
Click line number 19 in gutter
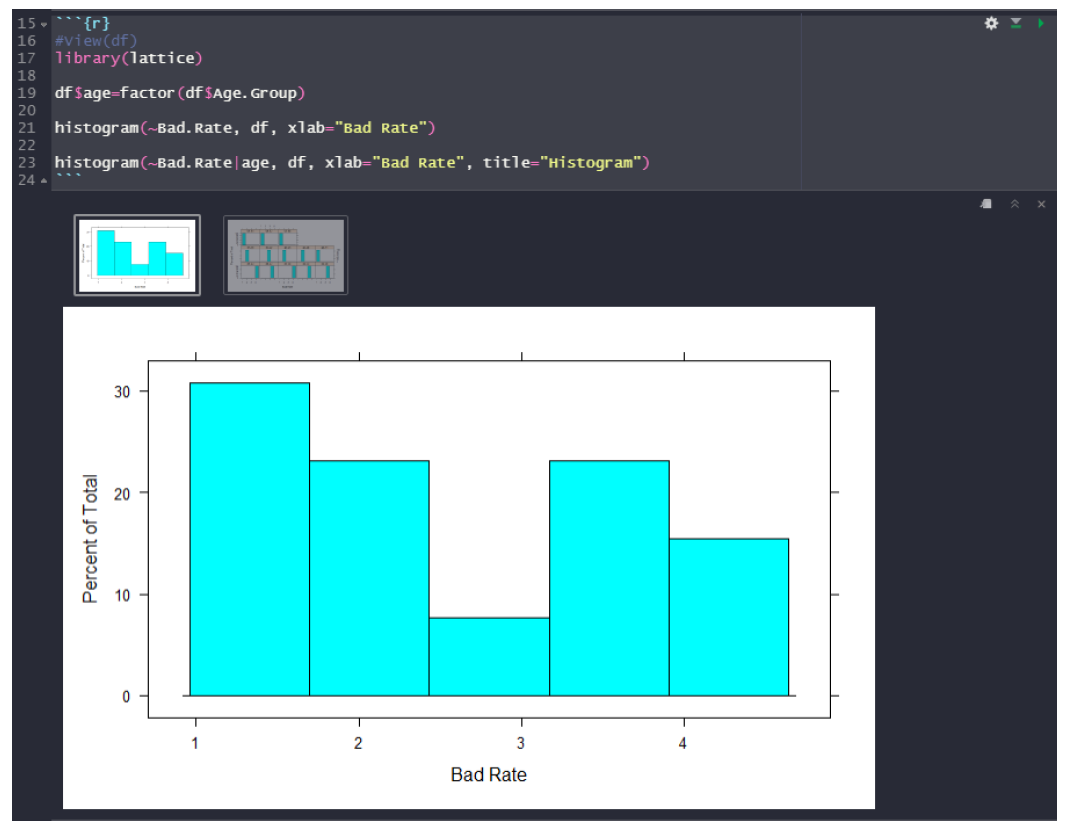[x=27, y=93]
